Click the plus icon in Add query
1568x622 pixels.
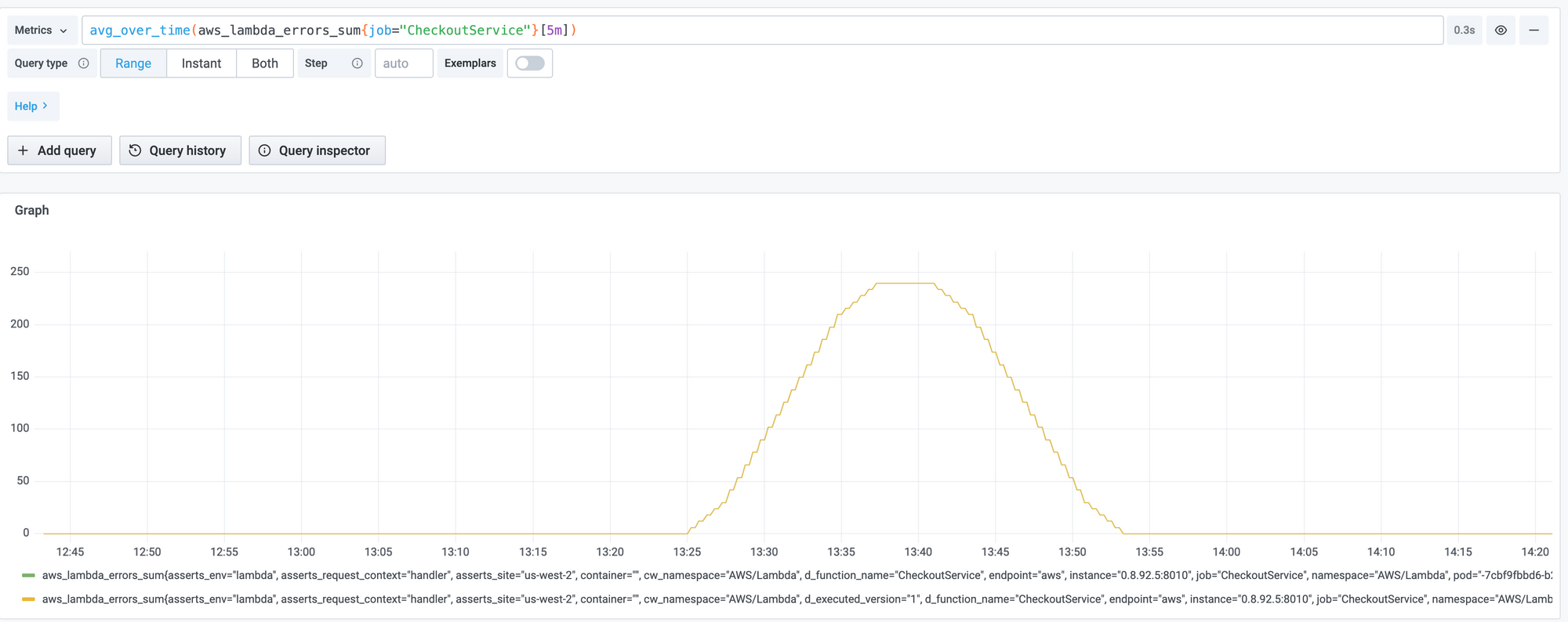(24, 150)
